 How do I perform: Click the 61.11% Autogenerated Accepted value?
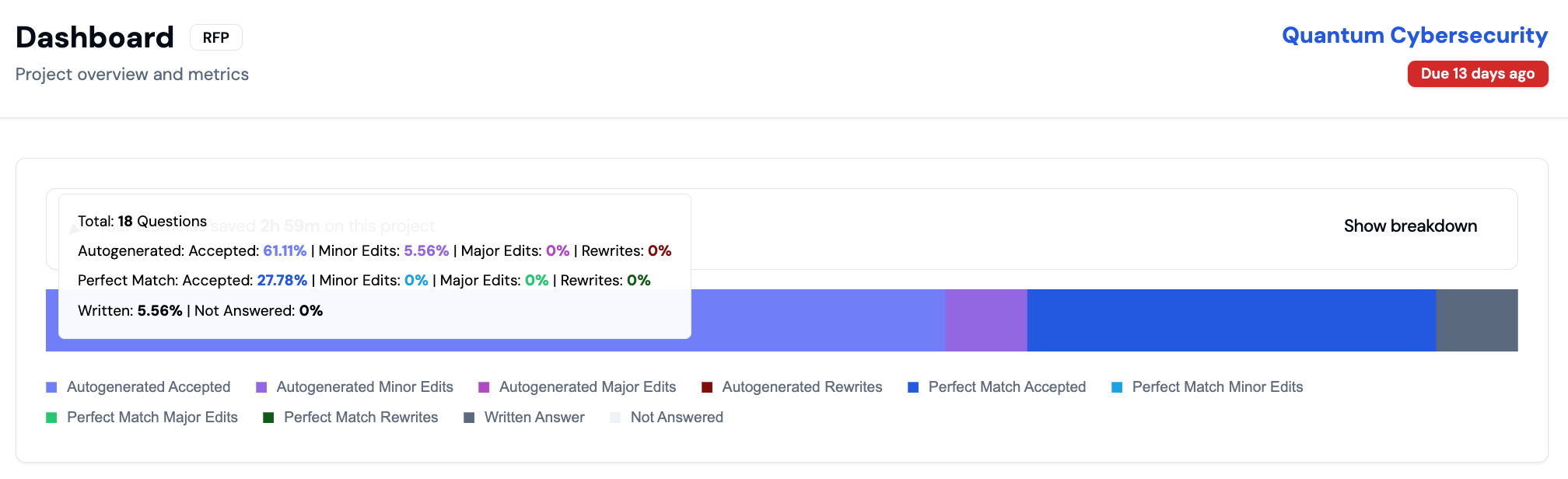(285, 251)
